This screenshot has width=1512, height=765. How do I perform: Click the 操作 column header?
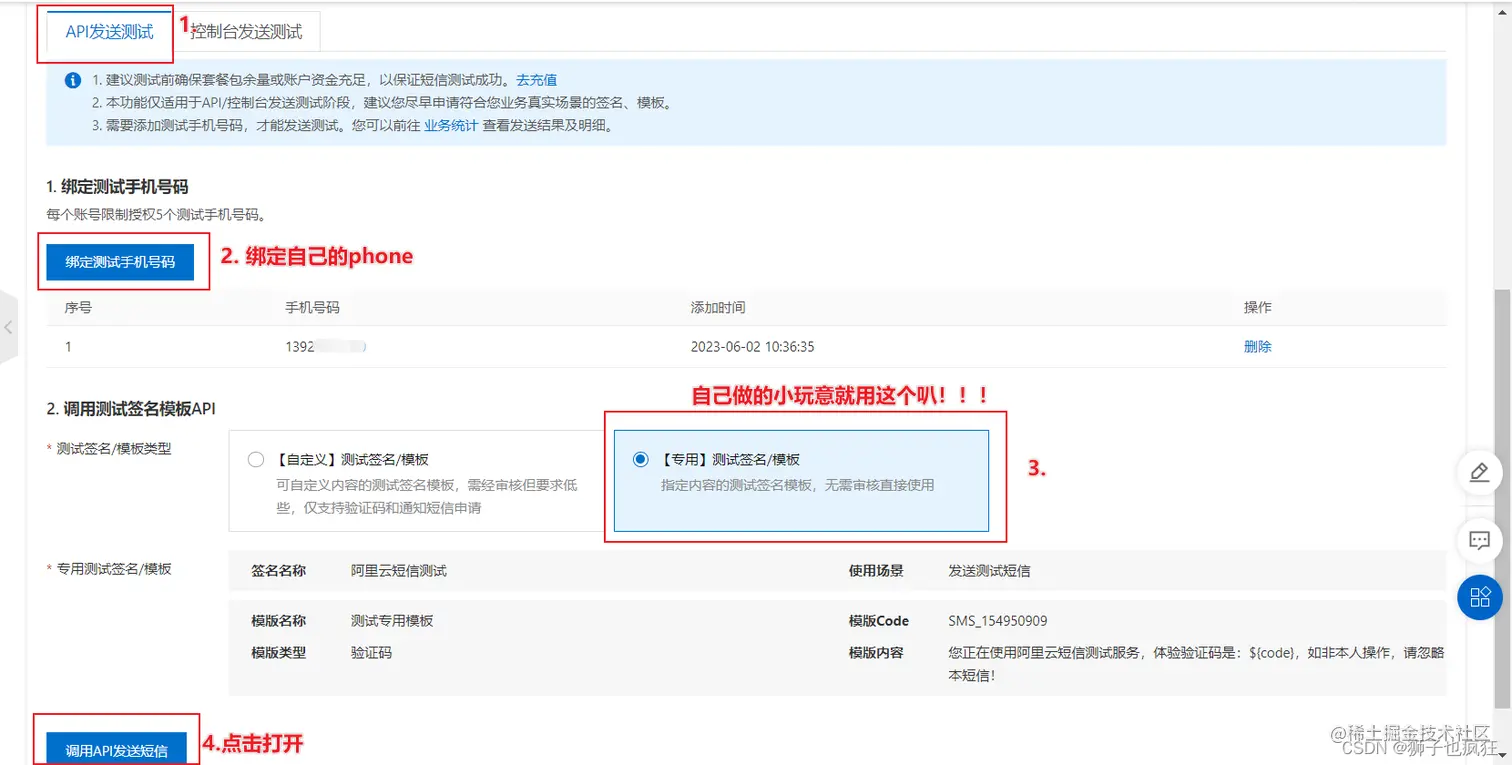click(1256, 308)
